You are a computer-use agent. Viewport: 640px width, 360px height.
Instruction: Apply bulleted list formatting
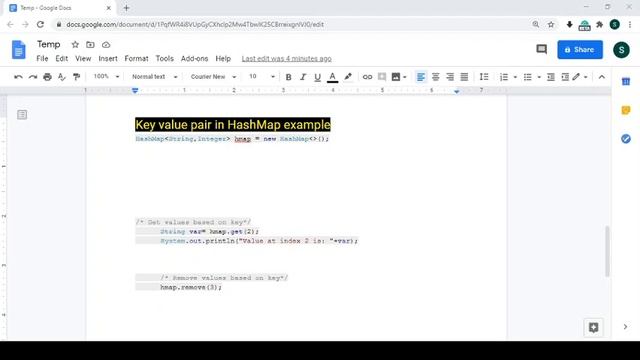[x=527, y=77]
